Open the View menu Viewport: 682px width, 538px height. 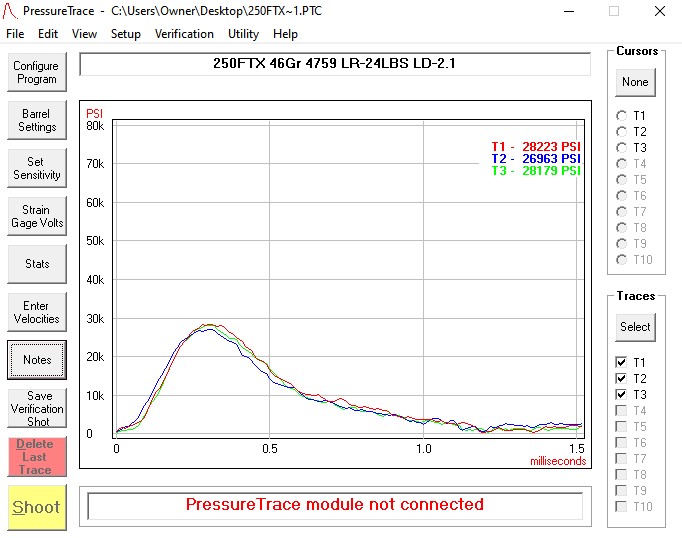pos(84,34)
